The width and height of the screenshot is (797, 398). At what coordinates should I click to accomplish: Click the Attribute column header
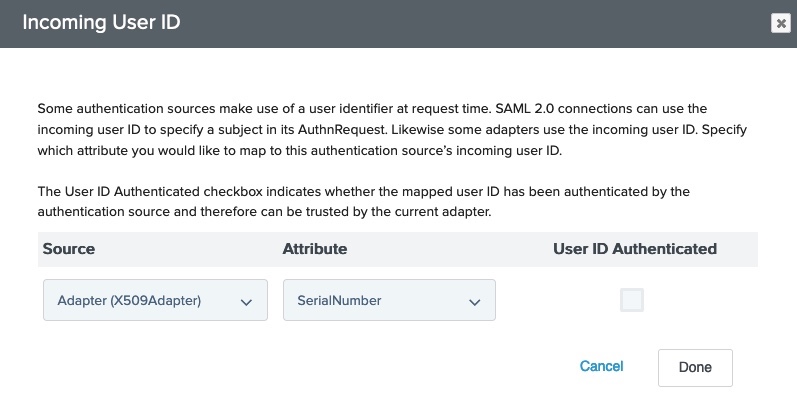[315, 249]
